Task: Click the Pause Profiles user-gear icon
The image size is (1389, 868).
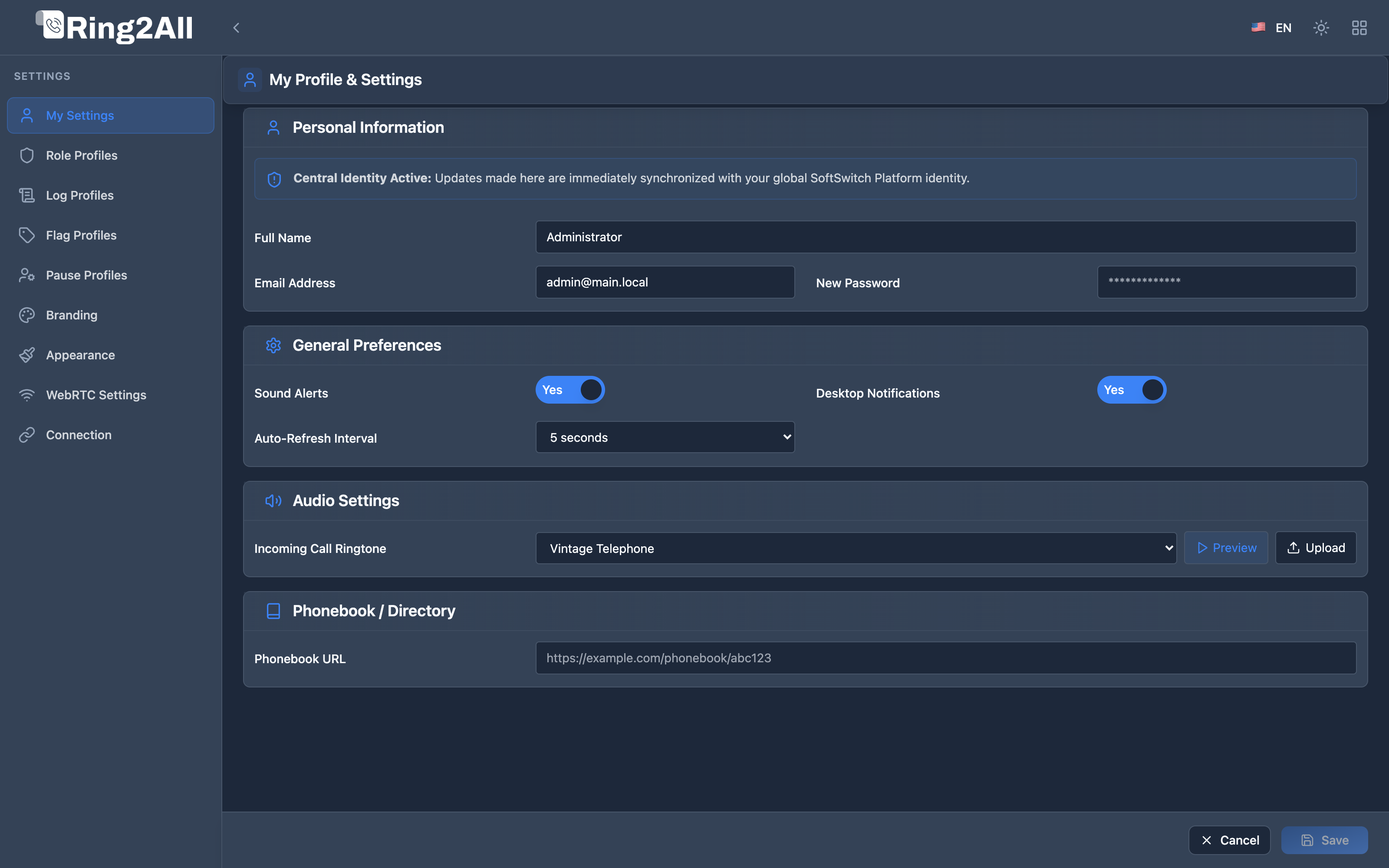Action: (x=27, y=275)
